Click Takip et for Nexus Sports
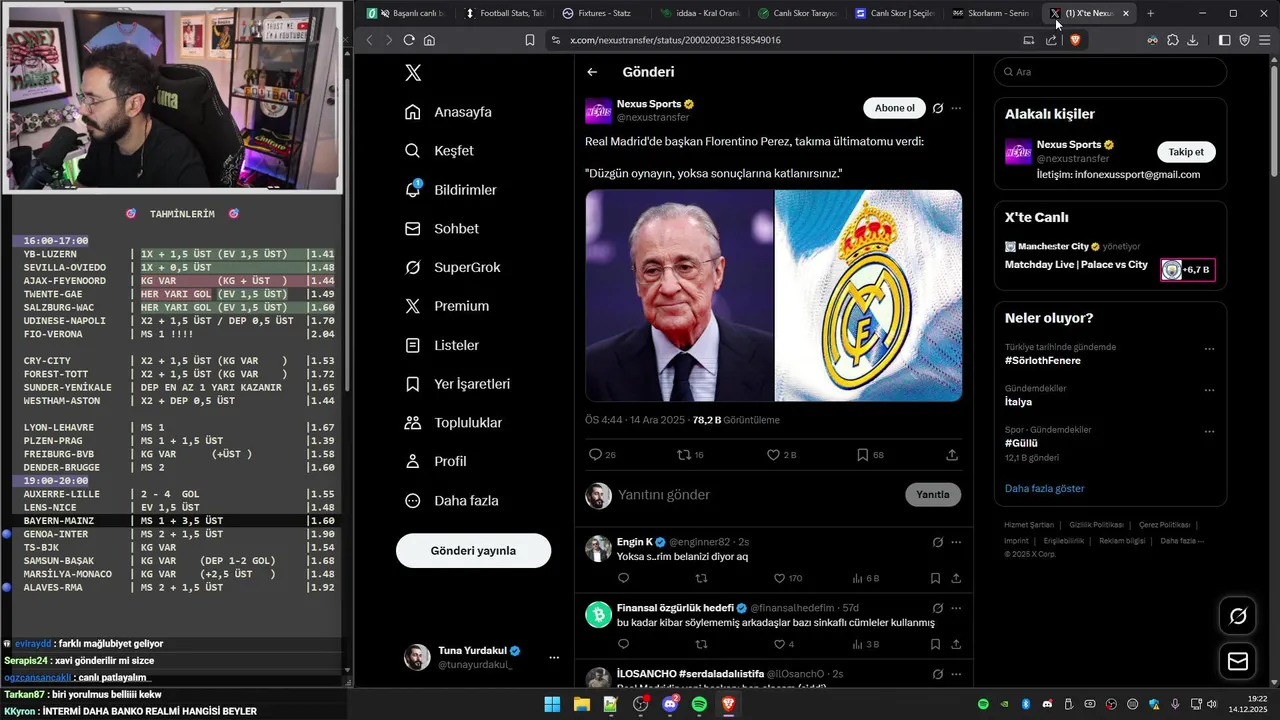 click(x=1186, y=152)
